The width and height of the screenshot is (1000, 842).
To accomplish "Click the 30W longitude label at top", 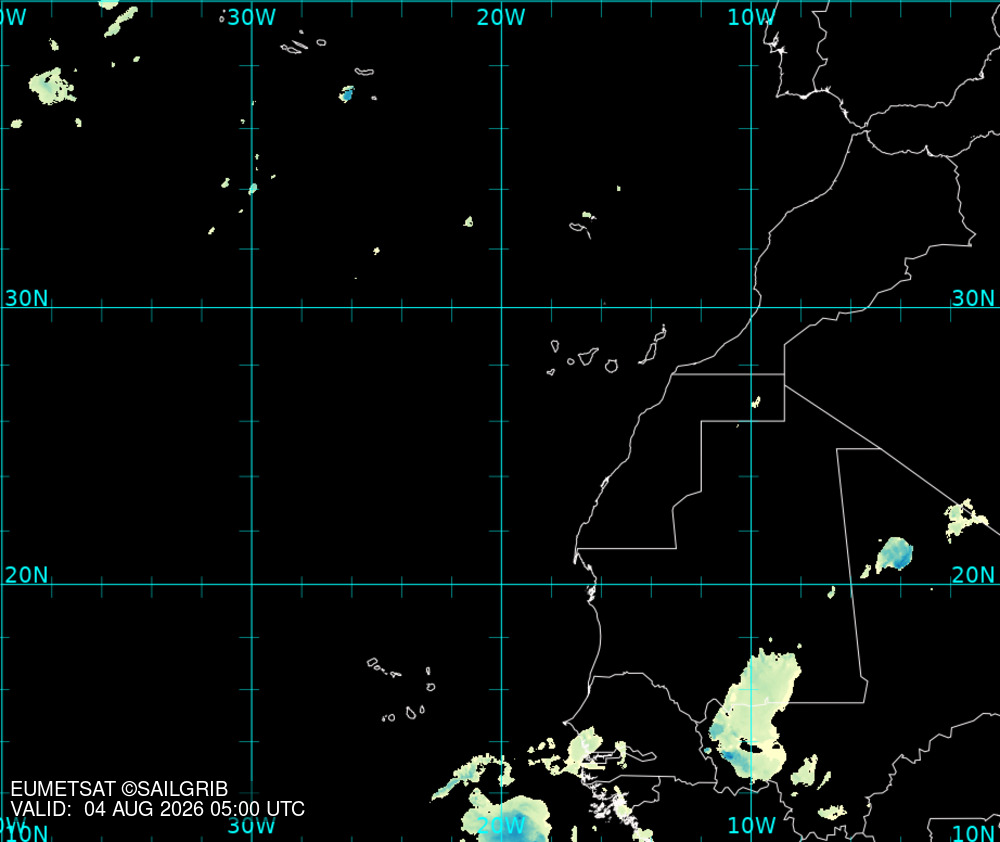I will (x=251, y=17).
